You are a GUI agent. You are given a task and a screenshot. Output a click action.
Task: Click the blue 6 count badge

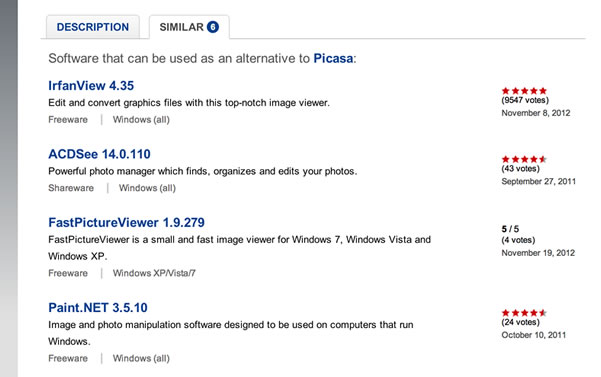[213, 27]
